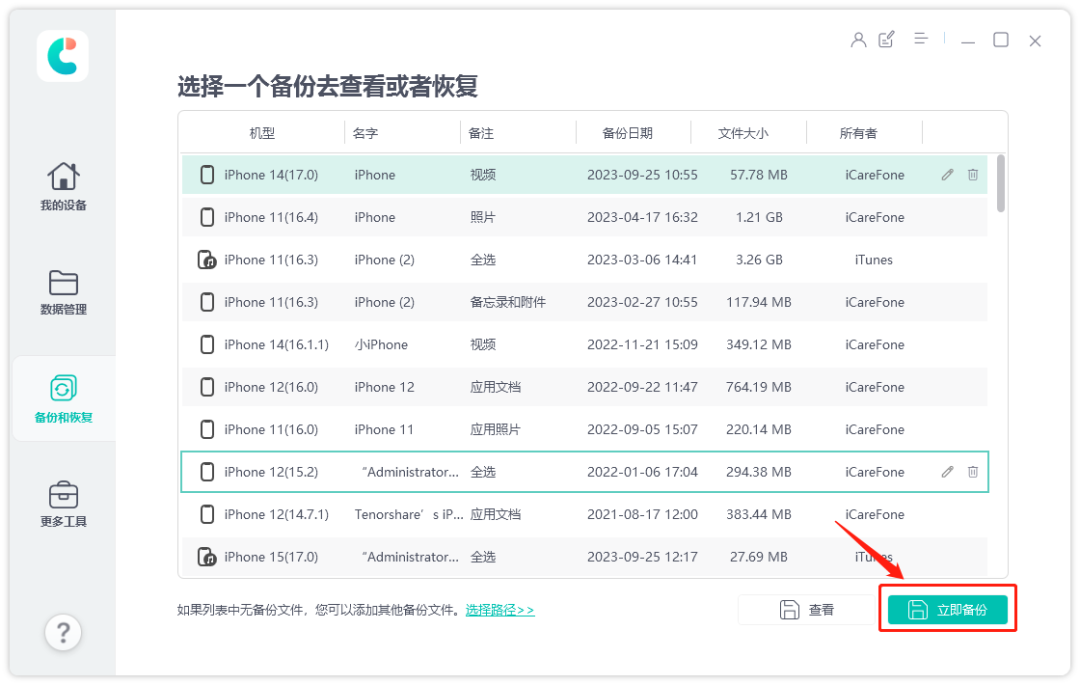Click date 2022-01-06 17:04

pos(642,472)
